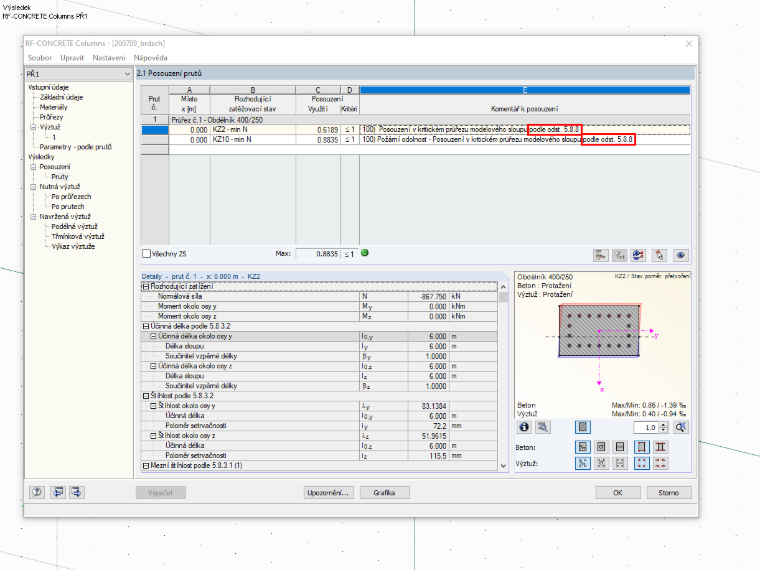Collapse the Navržená výztuž tree node

click(x=33, y=217)
